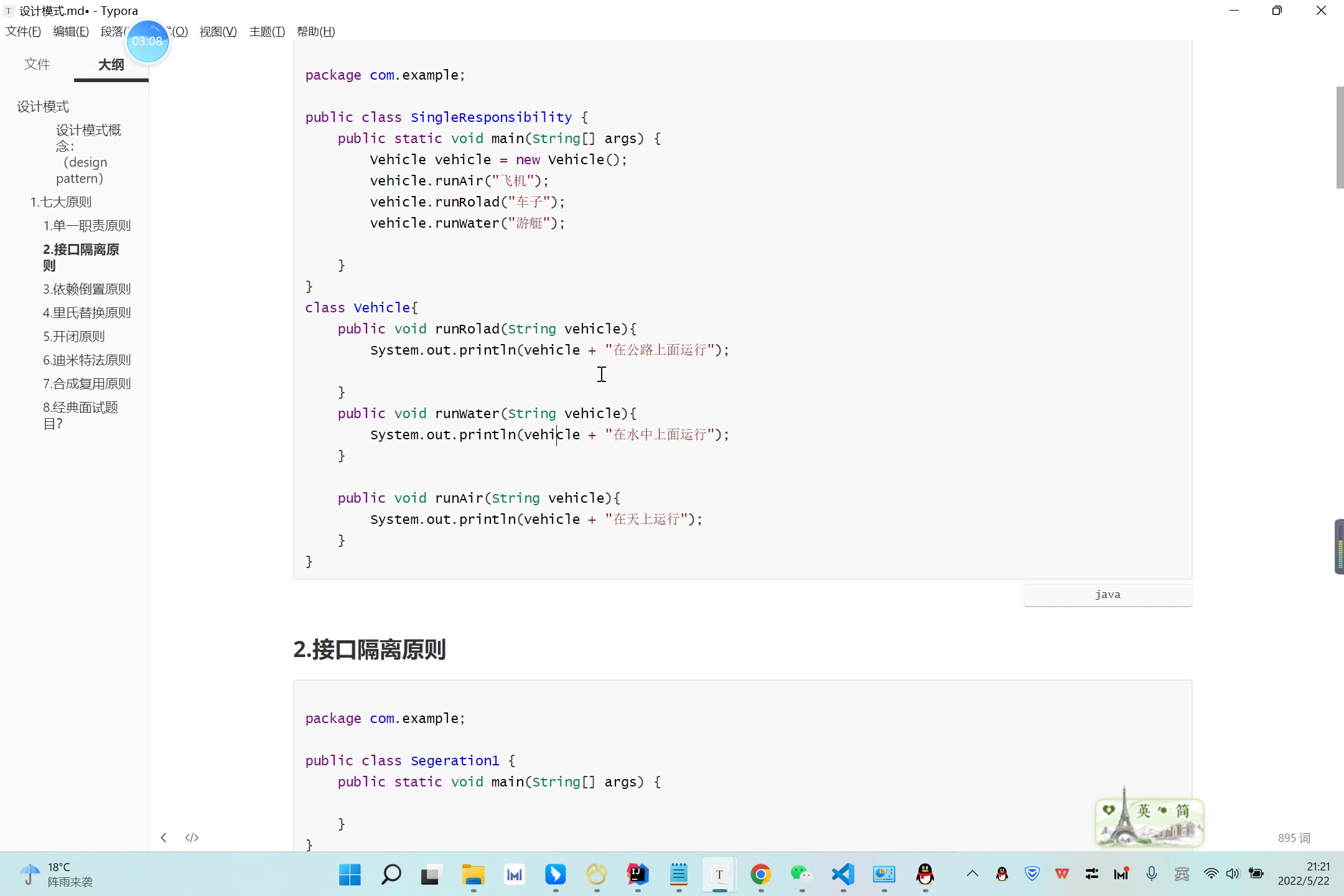The width and height of the screenshot is (1344, 896).
Task: Open taskbar search magnifier
Action: click(391, 874)
